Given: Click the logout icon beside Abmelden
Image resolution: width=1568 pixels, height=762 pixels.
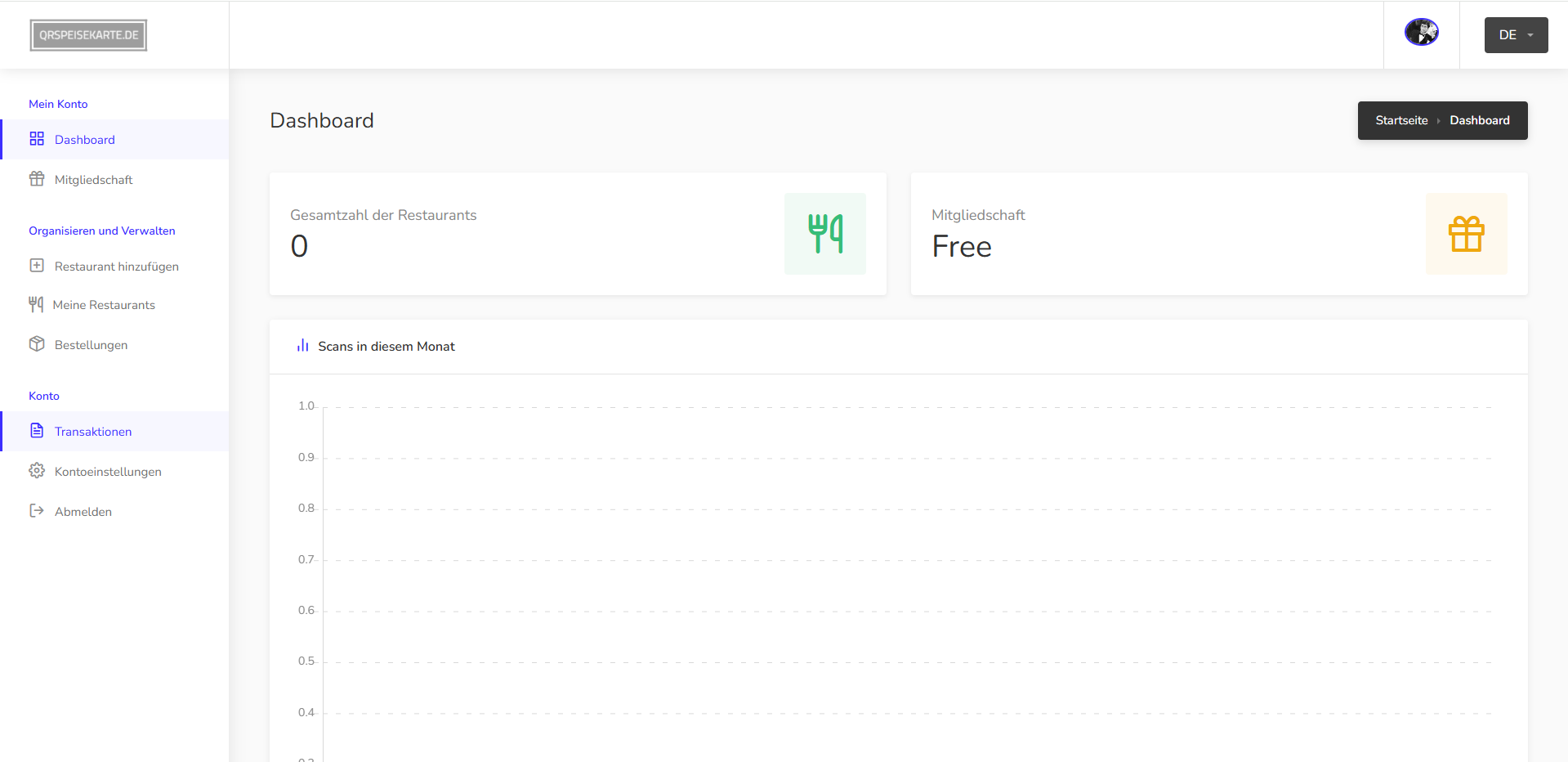Looking at the screenshot, I should click(x=37, y=511).
